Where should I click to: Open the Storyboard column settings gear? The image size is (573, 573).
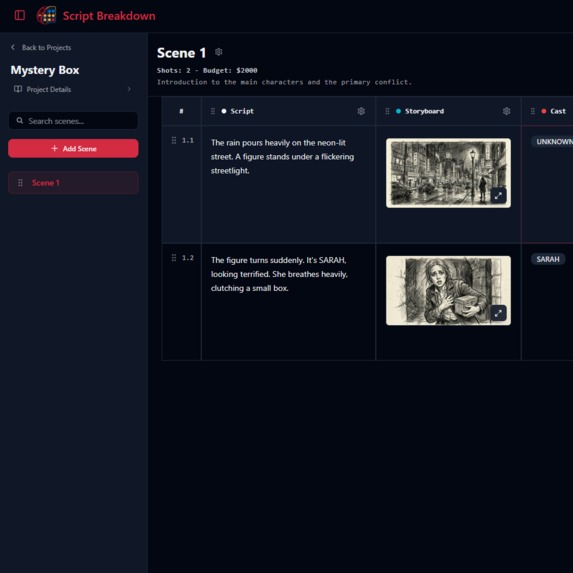[506, 111]
